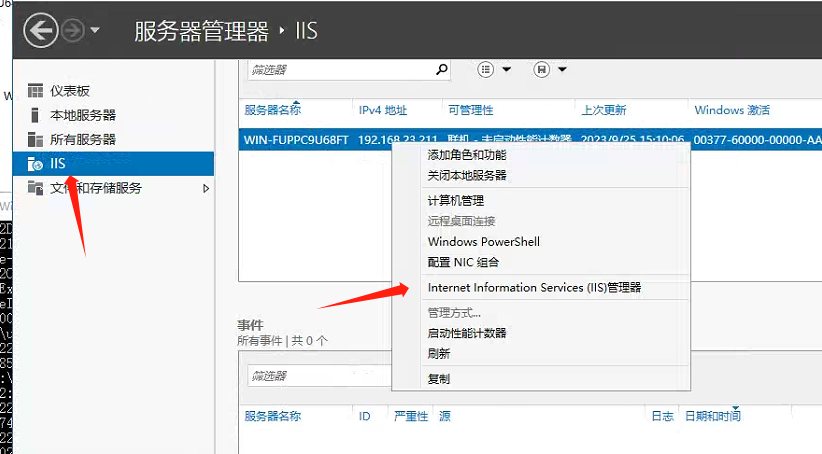Open 仪表板 dashboard in the sidebar
Screen dimensions: 822x454
click(x=70, y=91)
